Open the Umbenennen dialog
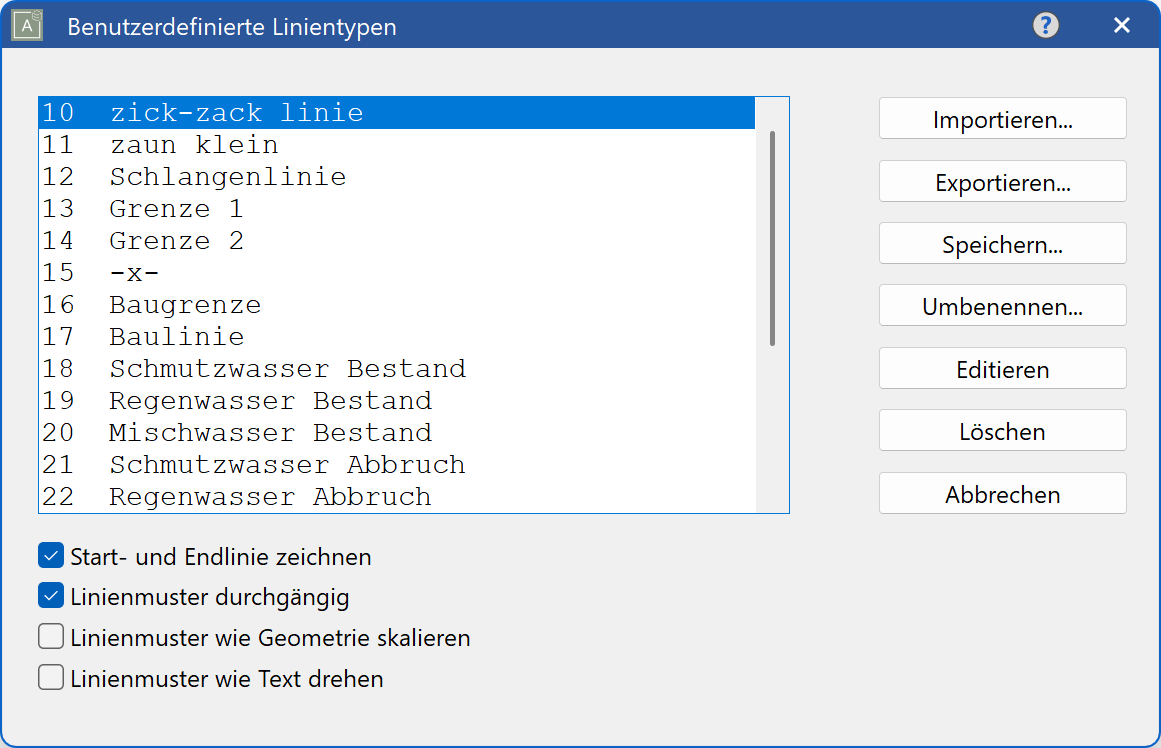This screenshot has height=748, width=1161. (x=1002, y=305)
